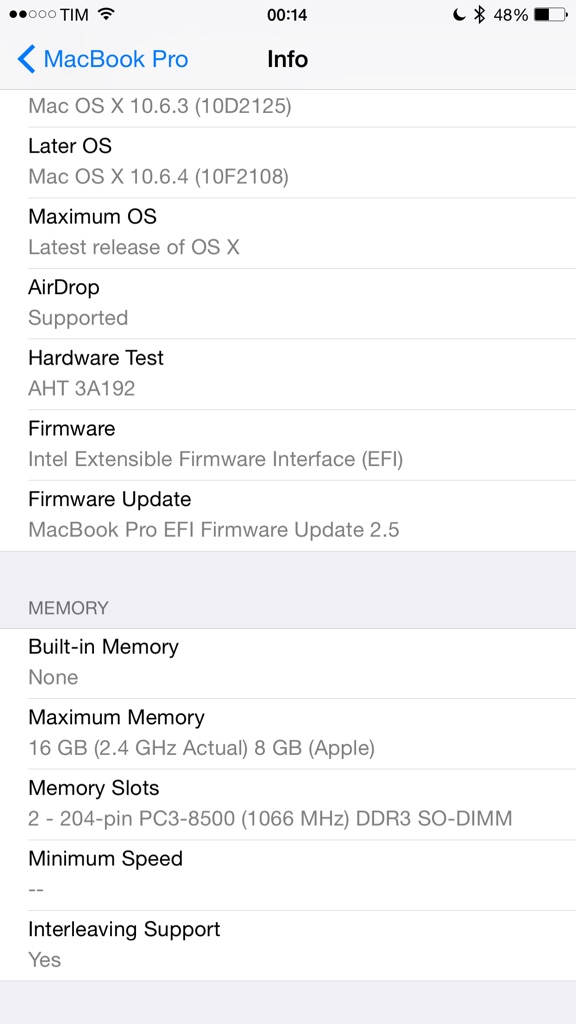The height and width of the screenshot is (1024, 576).
Task: Tap the Wi-Fi status icon
Action: pyautogui.click(x=105, y=14)
